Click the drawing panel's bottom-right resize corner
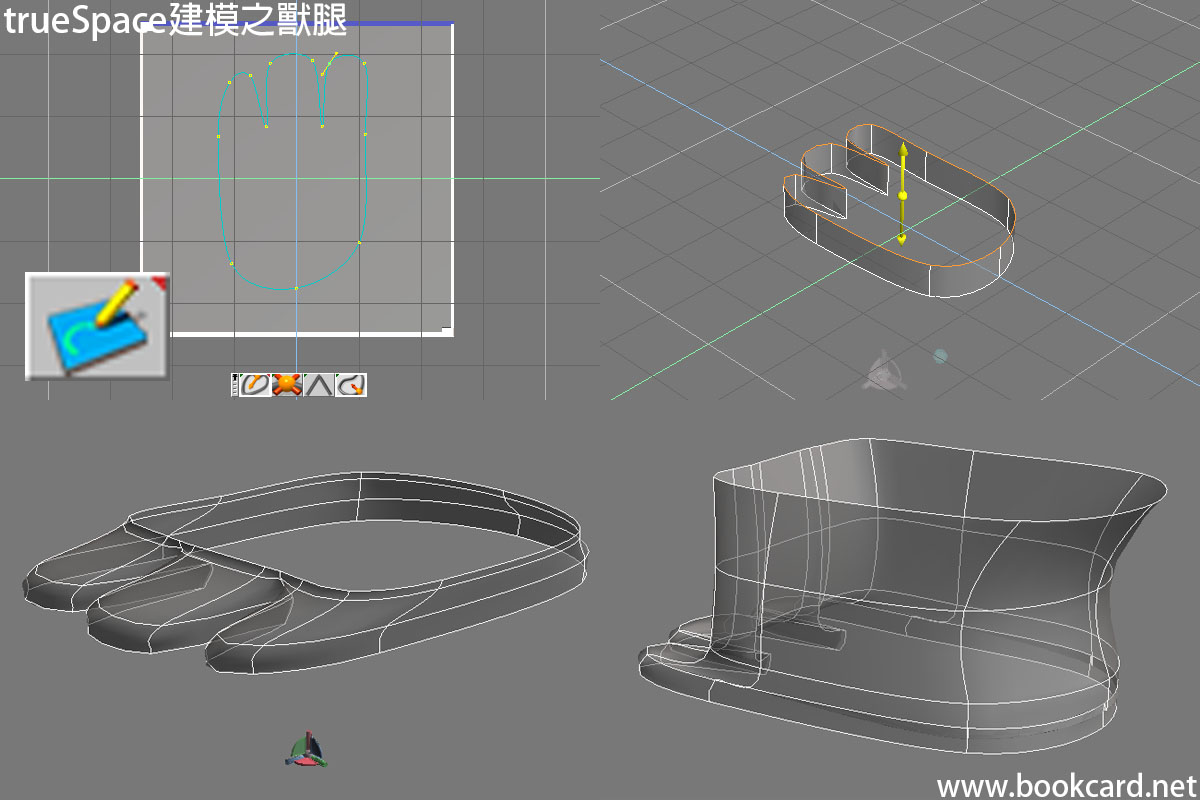1200x800 pixels. tap(446, 326)
